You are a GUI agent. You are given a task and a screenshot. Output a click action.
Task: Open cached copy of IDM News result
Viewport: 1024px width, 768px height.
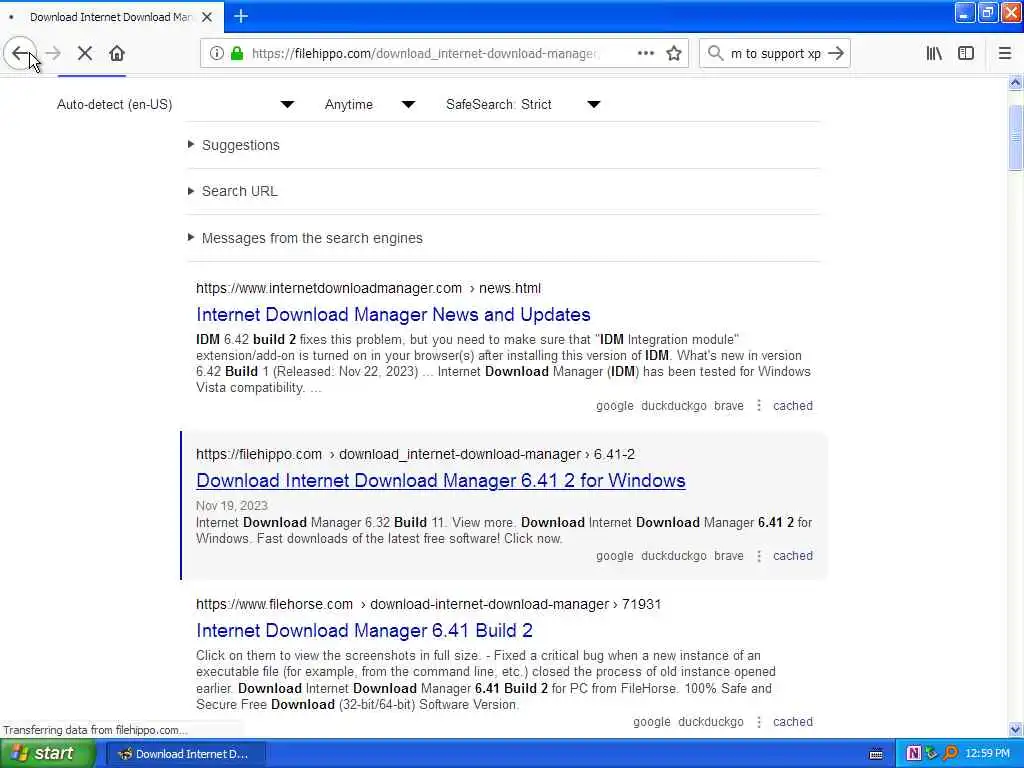pyautogui.click(x=793, y=406)
